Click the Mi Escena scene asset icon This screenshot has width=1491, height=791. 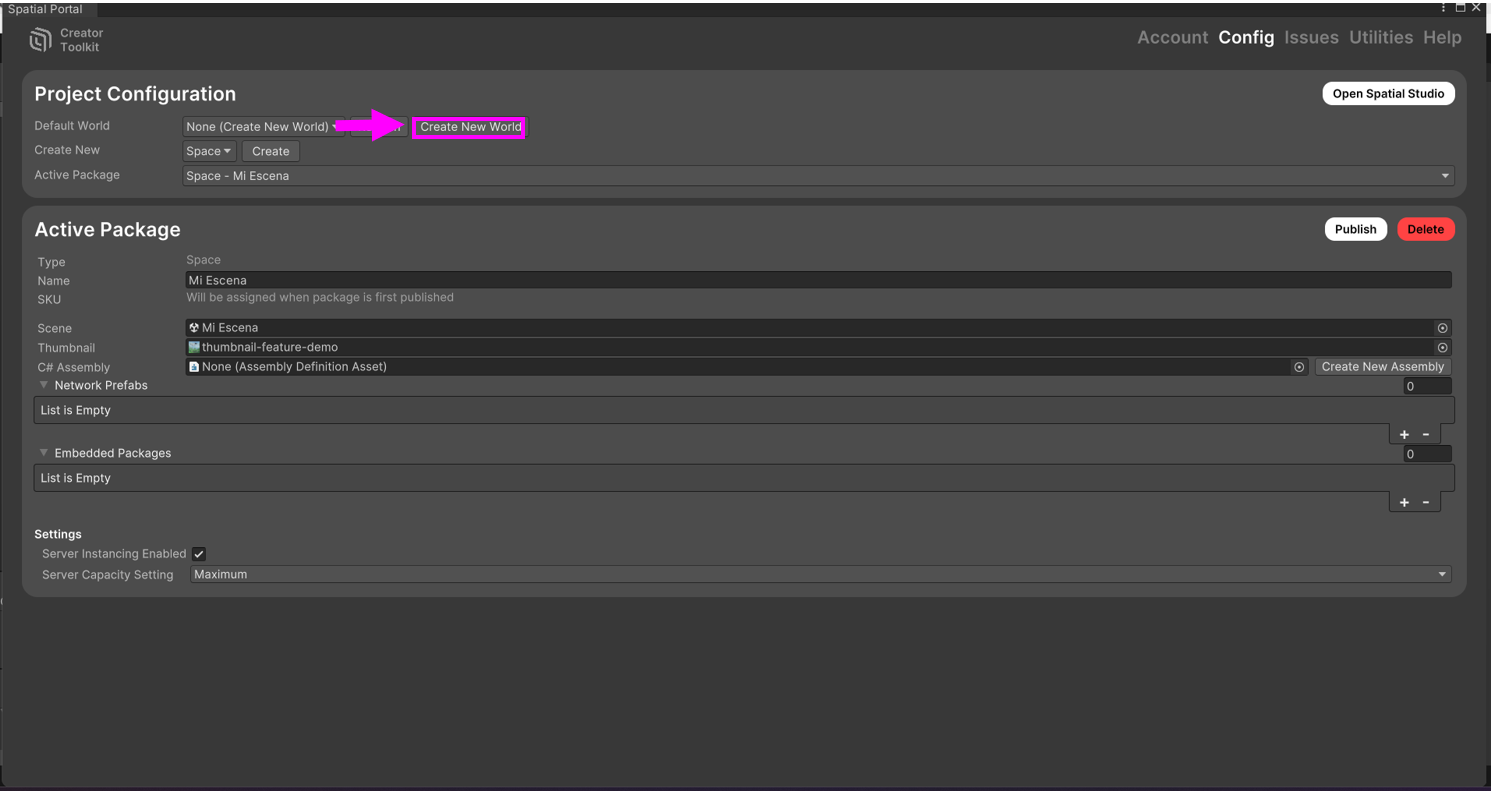194,327
